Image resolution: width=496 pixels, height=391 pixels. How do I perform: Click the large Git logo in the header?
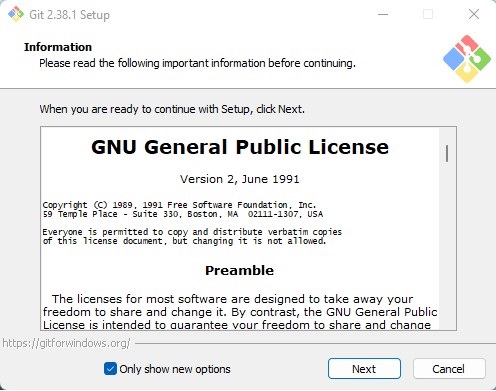pos(467,59)
